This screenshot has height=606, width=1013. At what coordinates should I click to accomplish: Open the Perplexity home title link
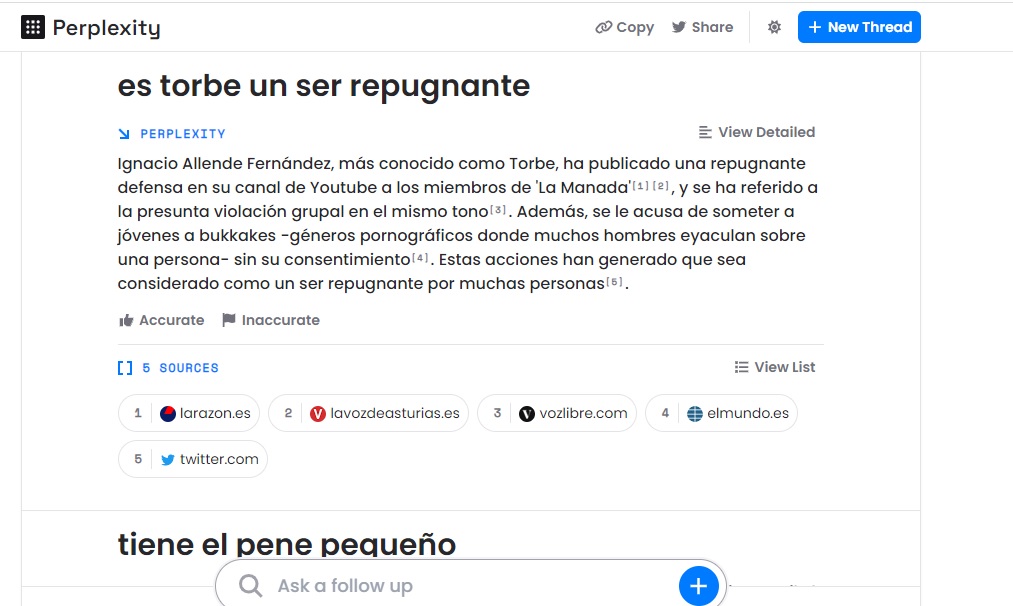pos(106,28)
